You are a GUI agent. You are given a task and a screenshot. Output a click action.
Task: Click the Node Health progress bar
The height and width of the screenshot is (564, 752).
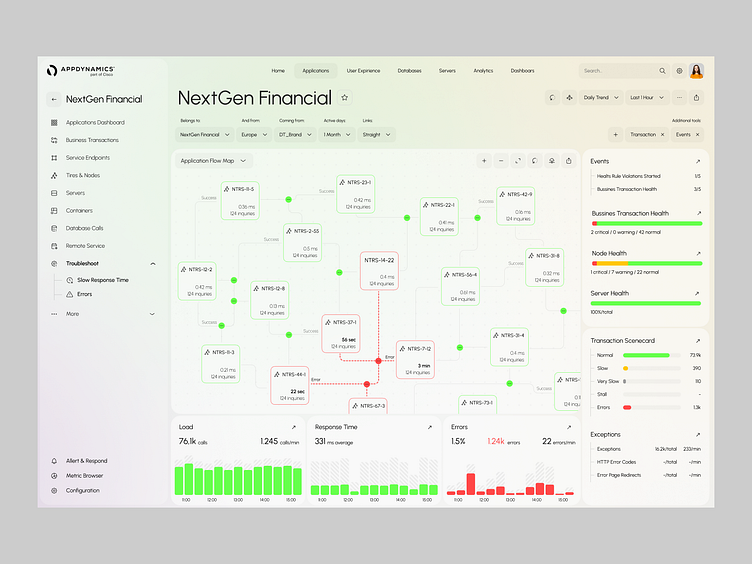646,263
